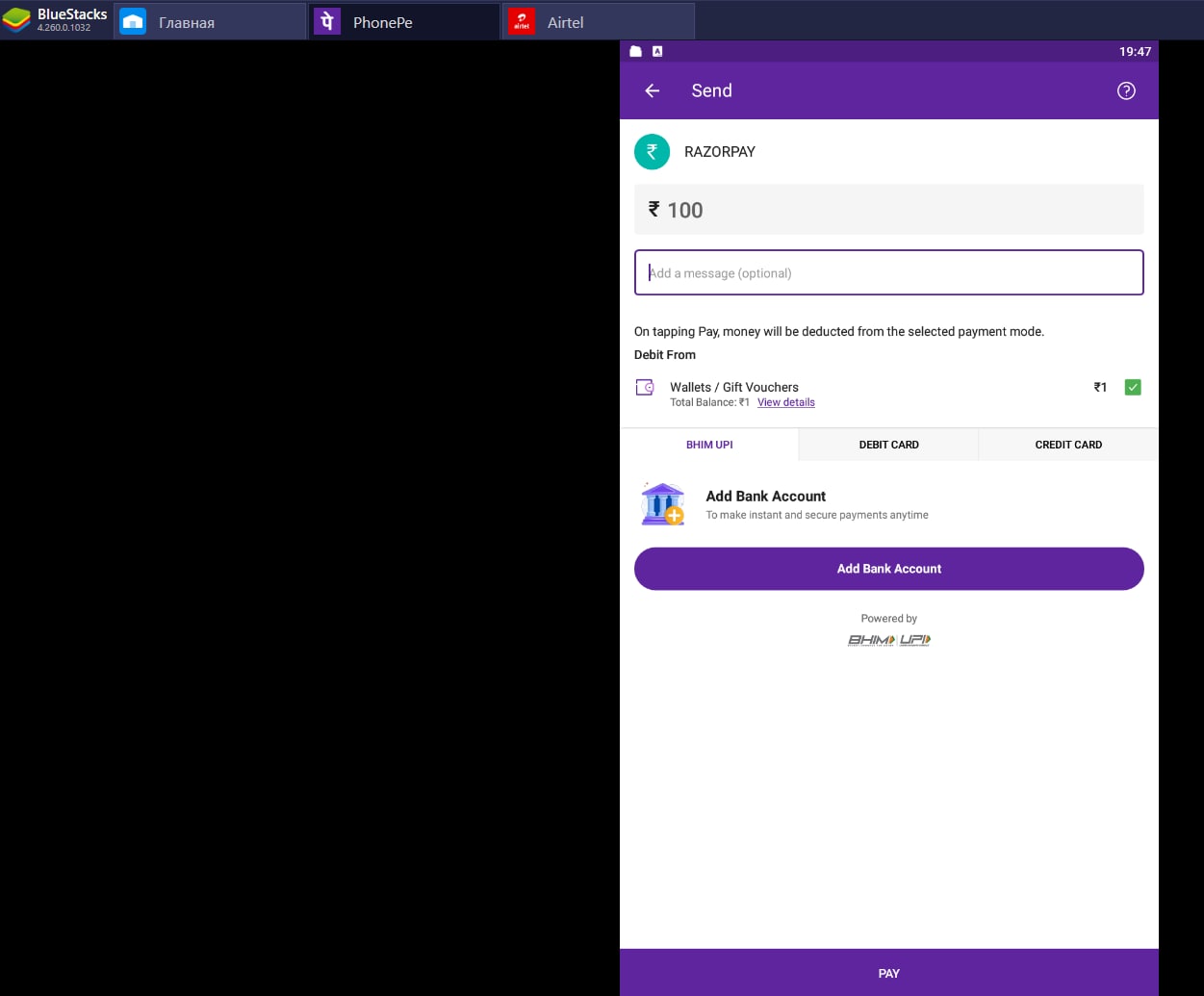
Task: Open the Главная BlueStacks tab
Action: 209,21
